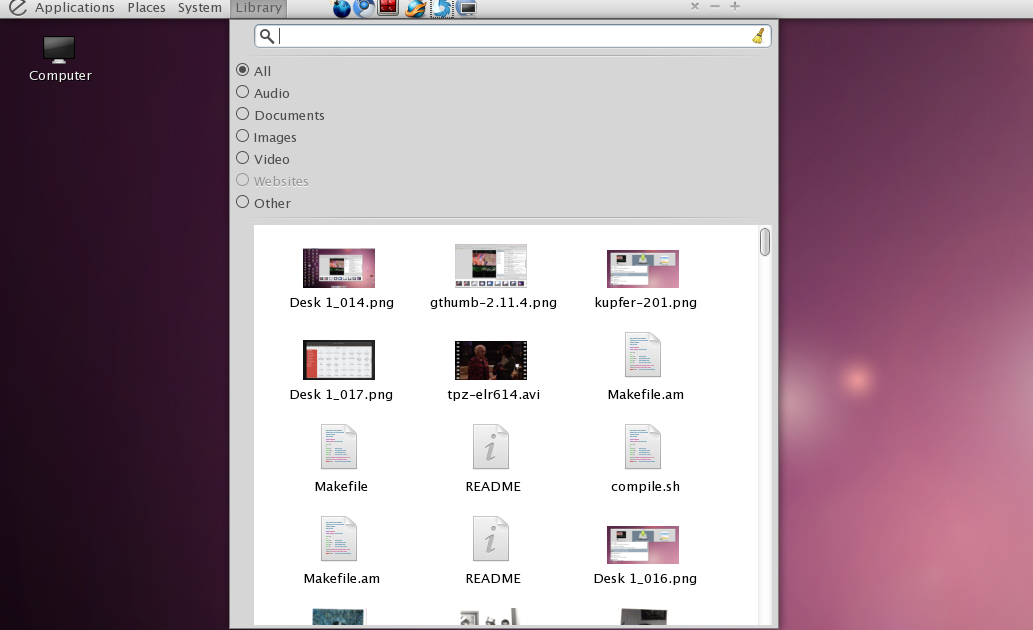The width and height of the screenshot is (1033, 630).
Task: Click the bomb game icon in the panel
Action: pyautogui.click(x=342, y=9)
